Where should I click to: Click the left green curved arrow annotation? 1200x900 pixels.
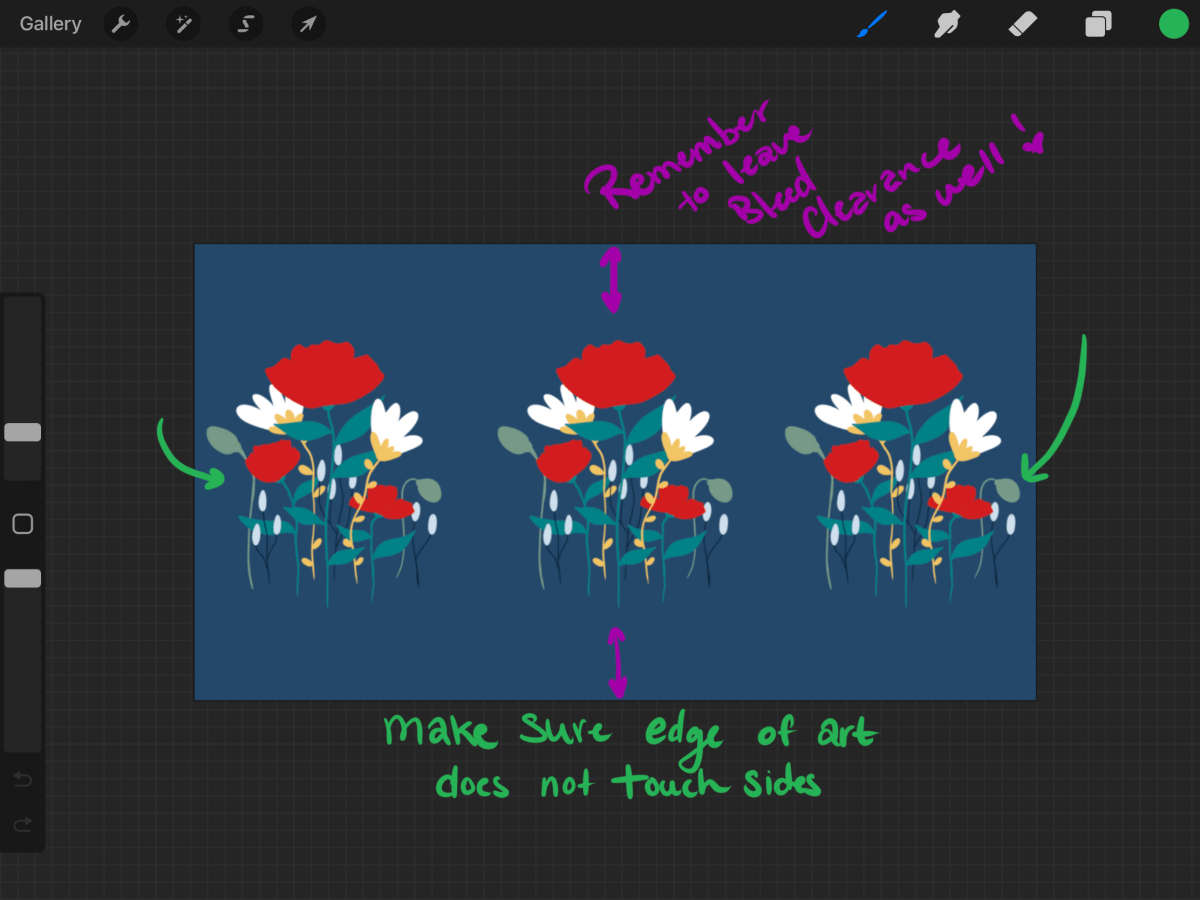pyautogui.click(x=185, y=460)
